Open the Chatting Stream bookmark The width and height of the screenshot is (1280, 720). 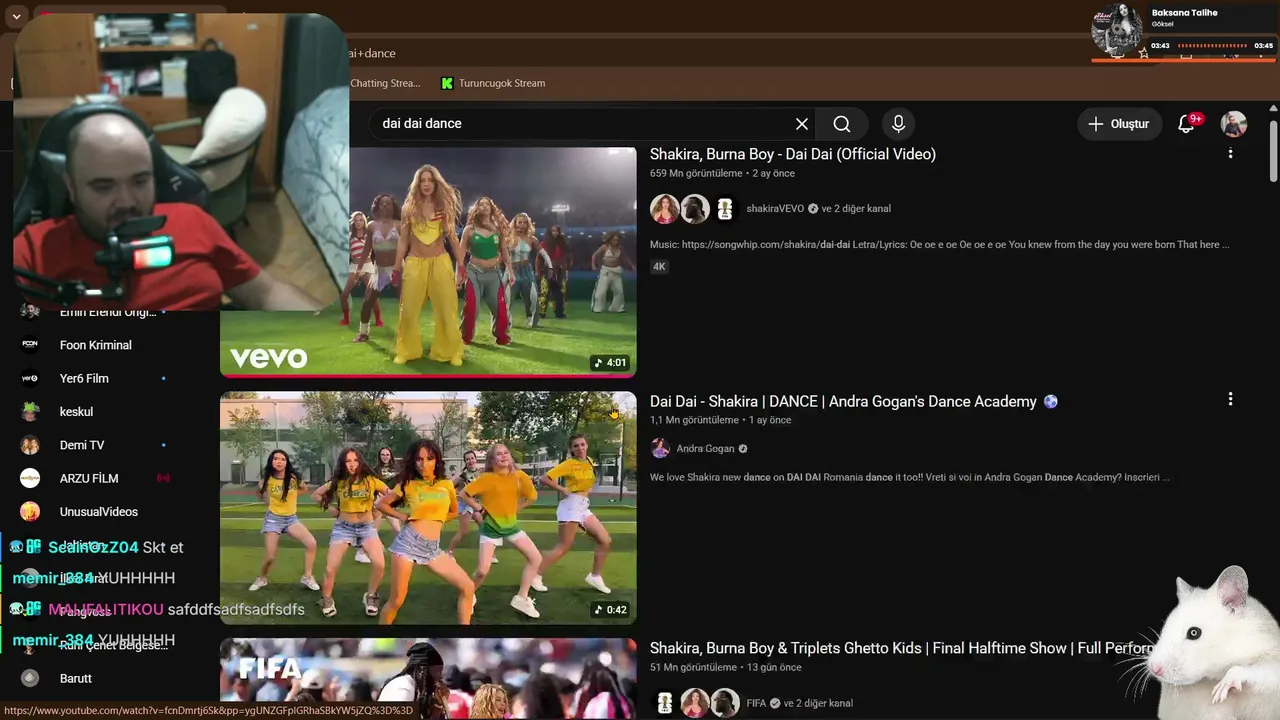[x=385, y=83]
